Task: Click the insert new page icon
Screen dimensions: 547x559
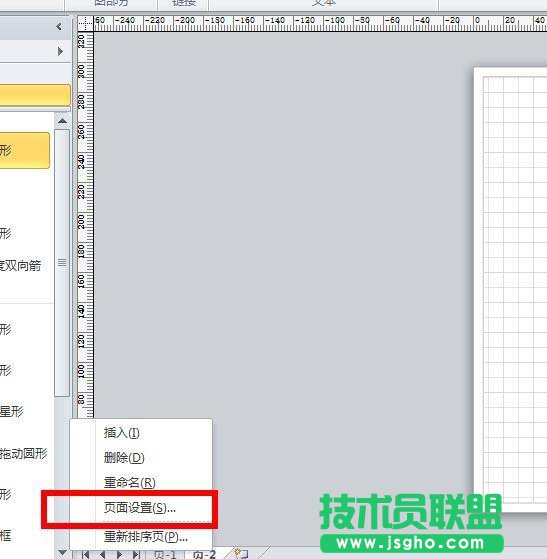Action: [x=240, y=554]
